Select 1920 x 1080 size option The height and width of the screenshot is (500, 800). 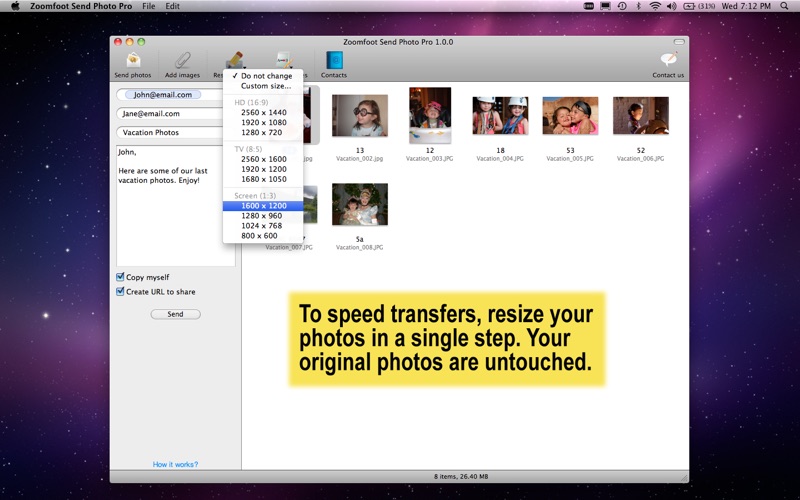[x=263, y=122]
